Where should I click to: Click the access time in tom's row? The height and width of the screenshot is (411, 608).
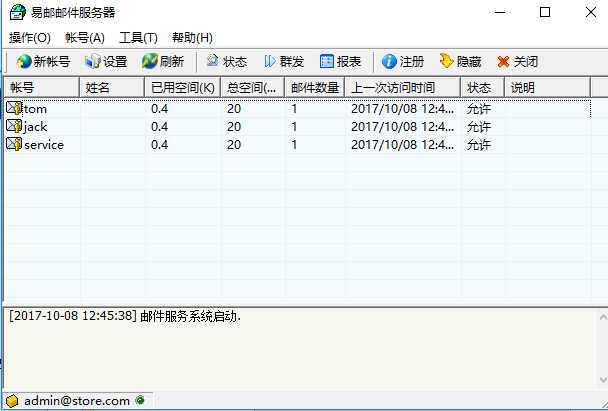click(x=402, y=109)
